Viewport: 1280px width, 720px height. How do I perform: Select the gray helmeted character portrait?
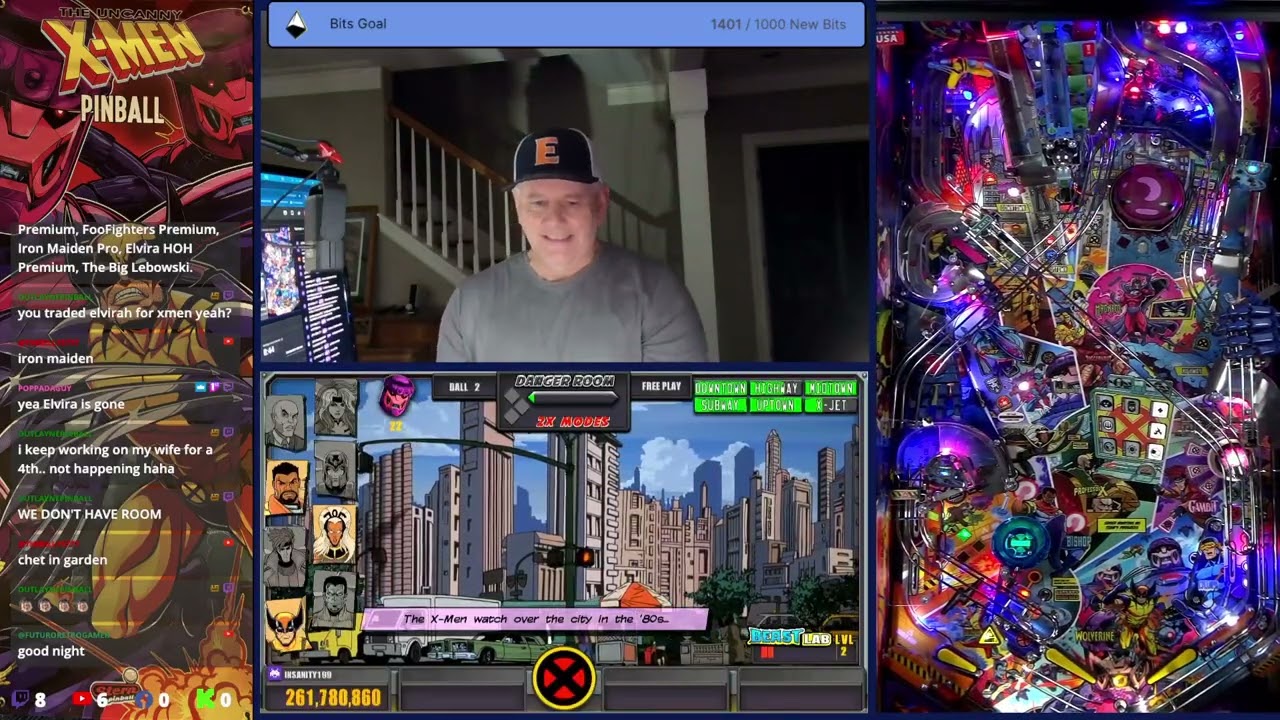(x=335, y=470)
